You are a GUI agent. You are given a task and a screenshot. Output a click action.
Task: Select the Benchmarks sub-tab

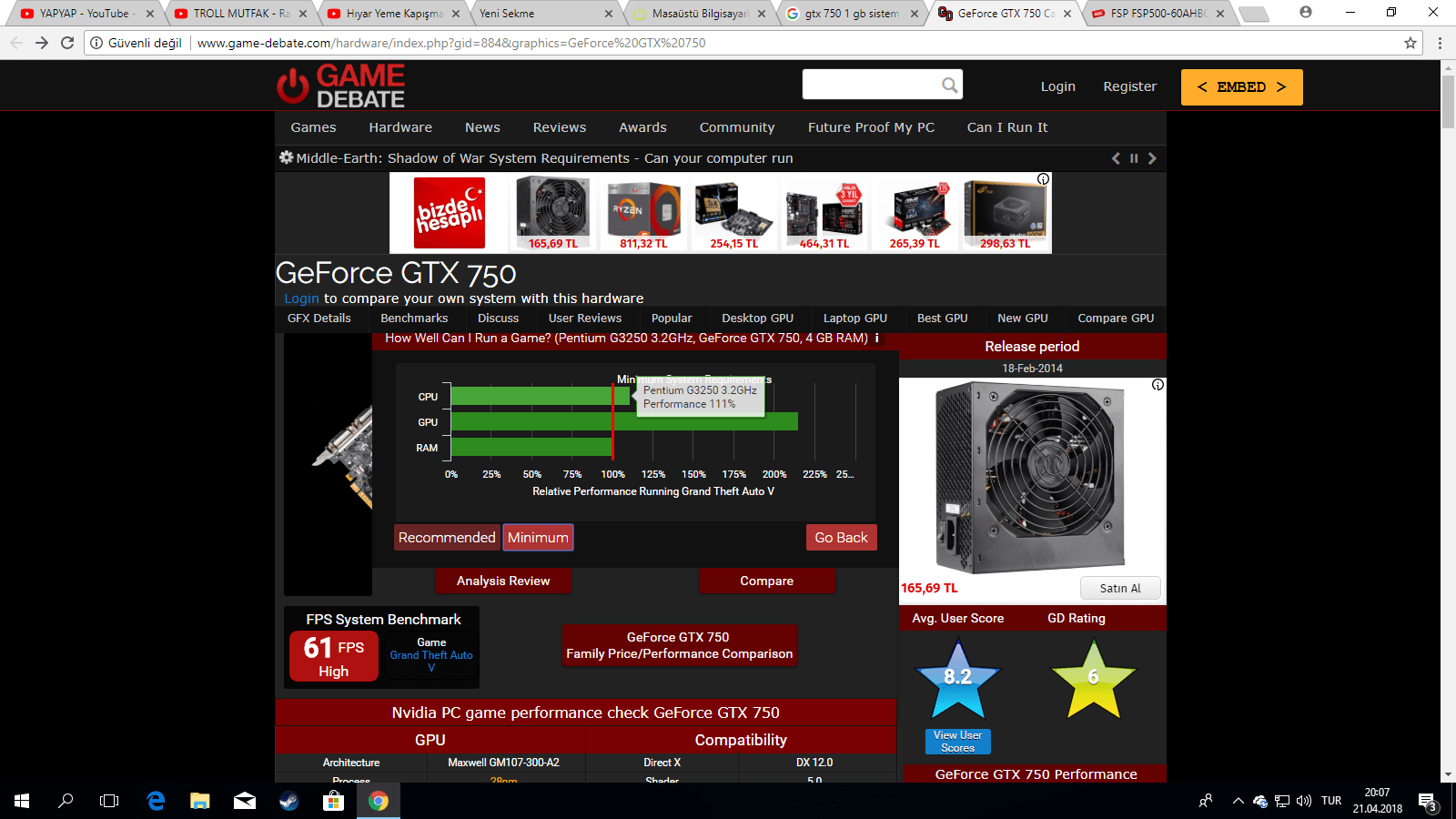[414, 318]
